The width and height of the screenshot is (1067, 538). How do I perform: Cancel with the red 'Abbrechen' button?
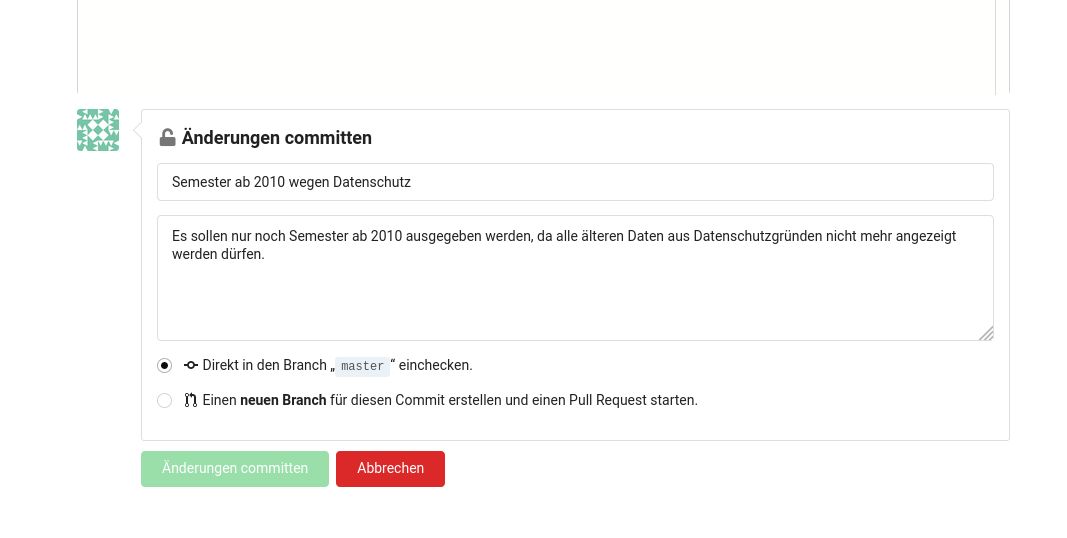coord(390,468)
